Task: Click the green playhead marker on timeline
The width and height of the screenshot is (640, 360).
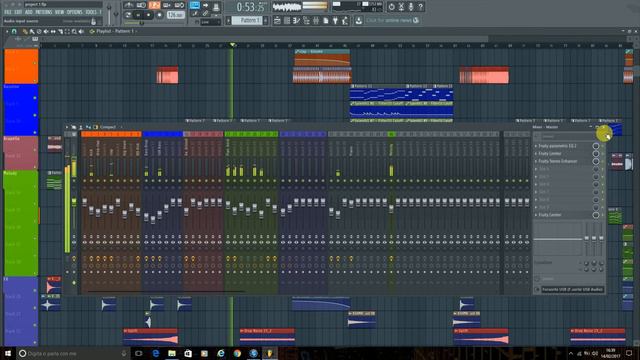Action: click(x=232, y=45)
